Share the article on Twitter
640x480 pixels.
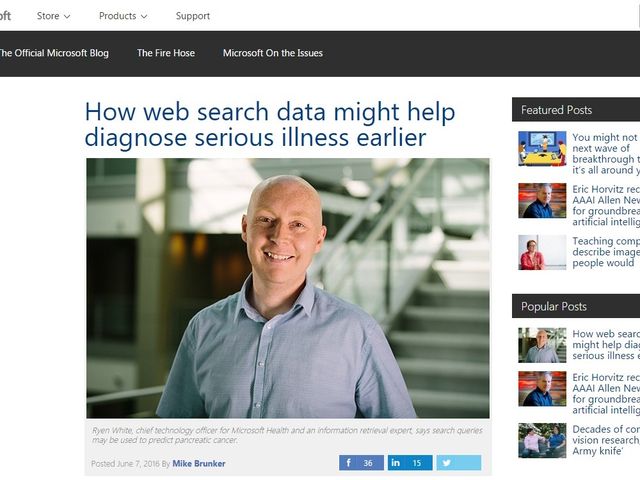(459, 463)
